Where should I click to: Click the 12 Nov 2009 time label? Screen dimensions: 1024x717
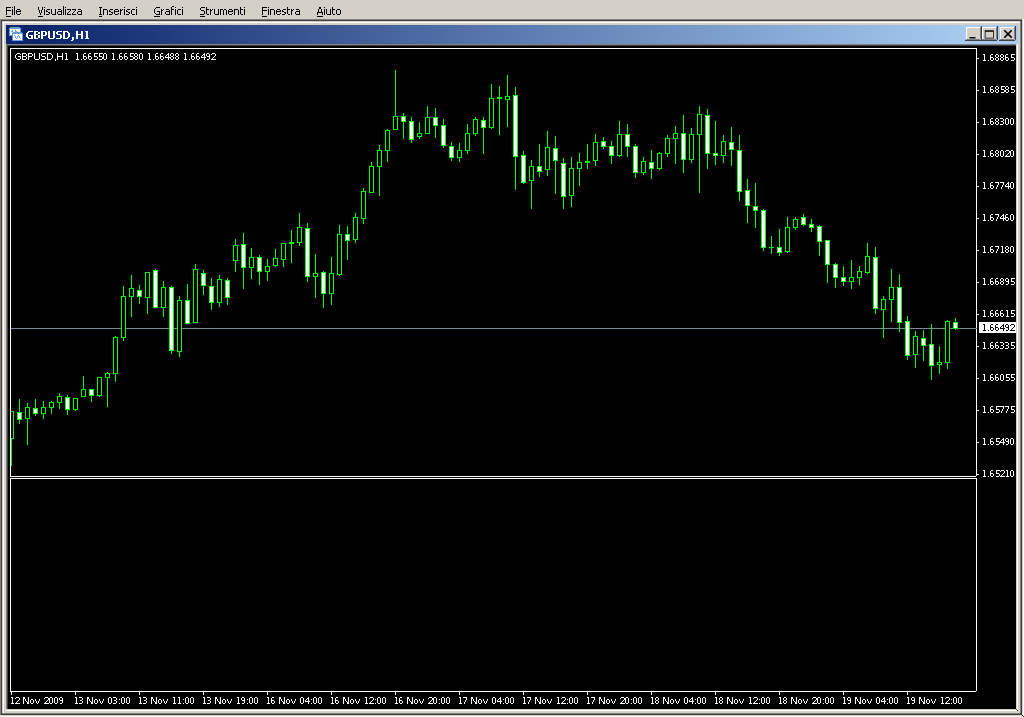click(37, 701)
